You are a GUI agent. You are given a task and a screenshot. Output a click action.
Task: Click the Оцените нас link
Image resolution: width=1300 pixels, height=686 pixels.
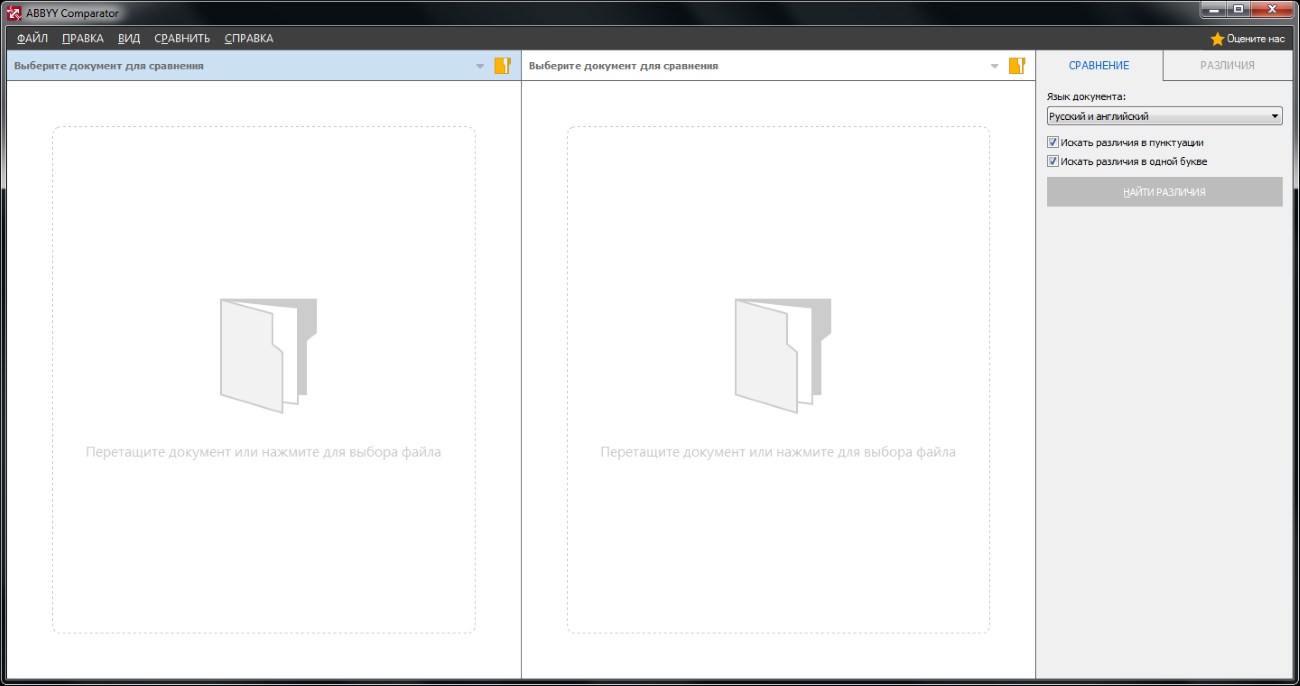click(x=1255, y=39)
